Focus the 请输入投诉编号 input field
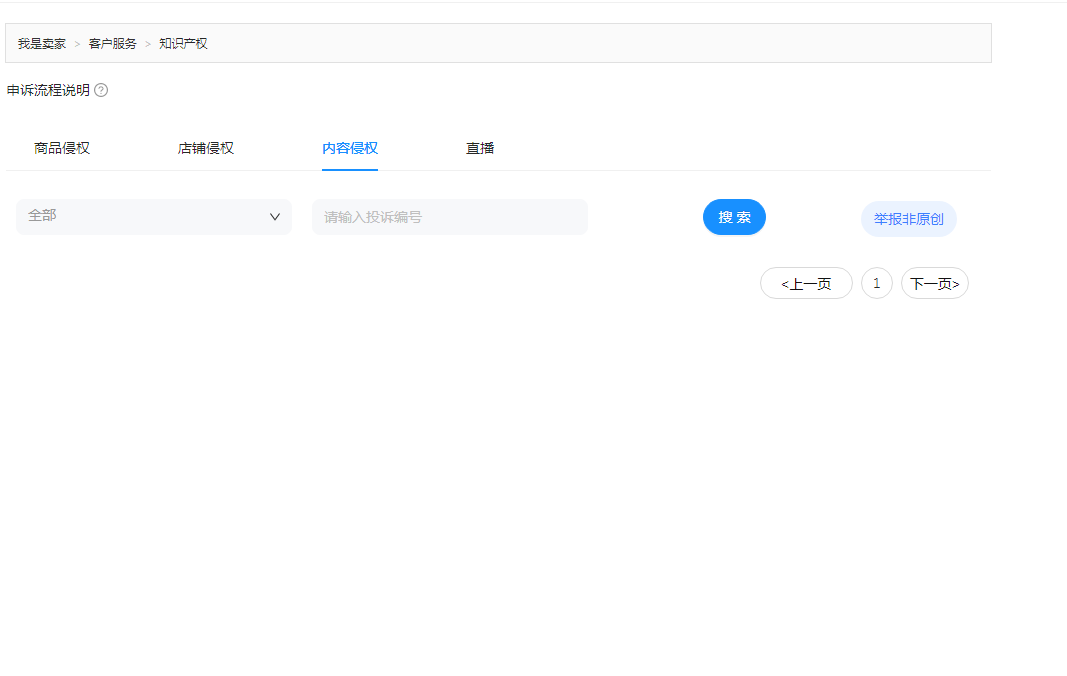The image size is (1067, 676). 450,217
